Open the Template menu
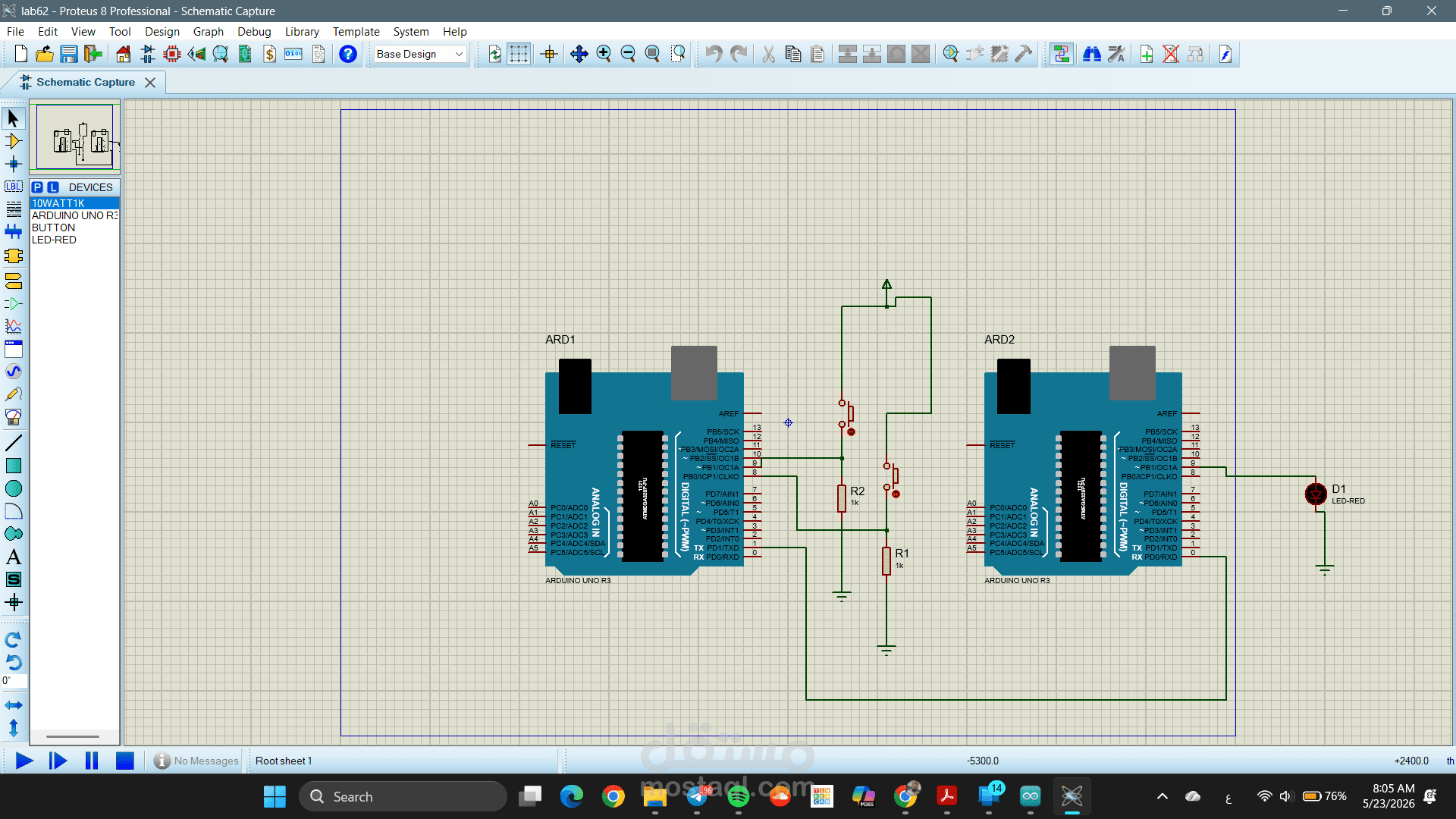 [356, 31]
